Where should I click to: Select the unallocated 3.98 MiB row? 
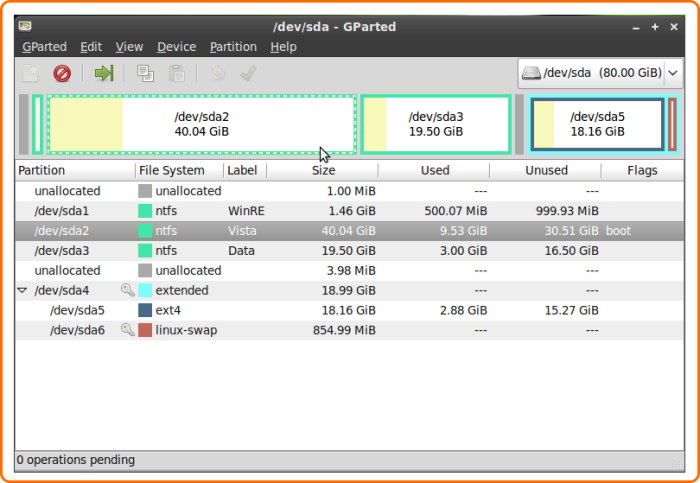[349, 271]
